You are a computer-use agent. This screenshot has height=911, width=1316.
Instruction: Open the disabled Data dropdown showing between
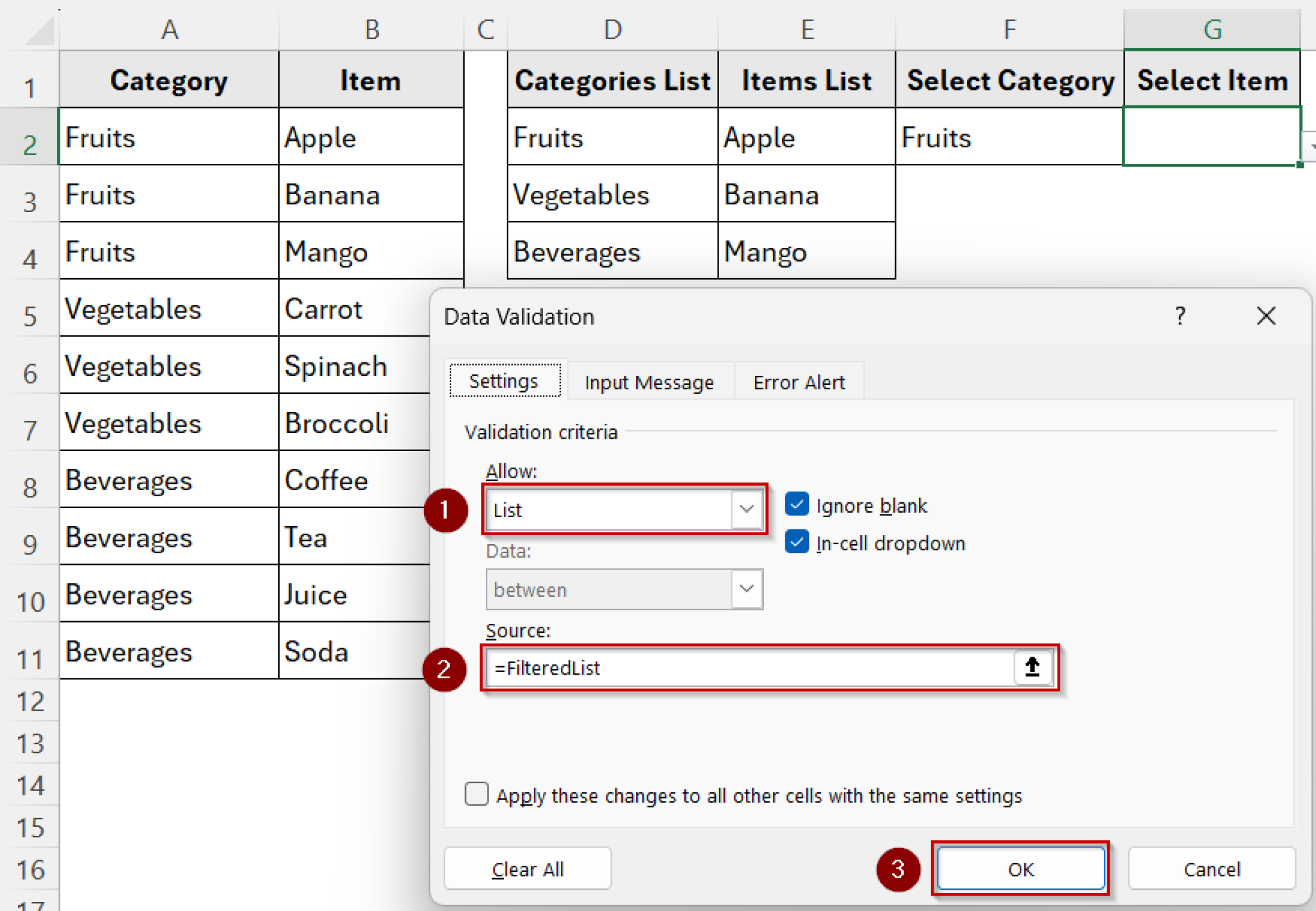point(745,589)
